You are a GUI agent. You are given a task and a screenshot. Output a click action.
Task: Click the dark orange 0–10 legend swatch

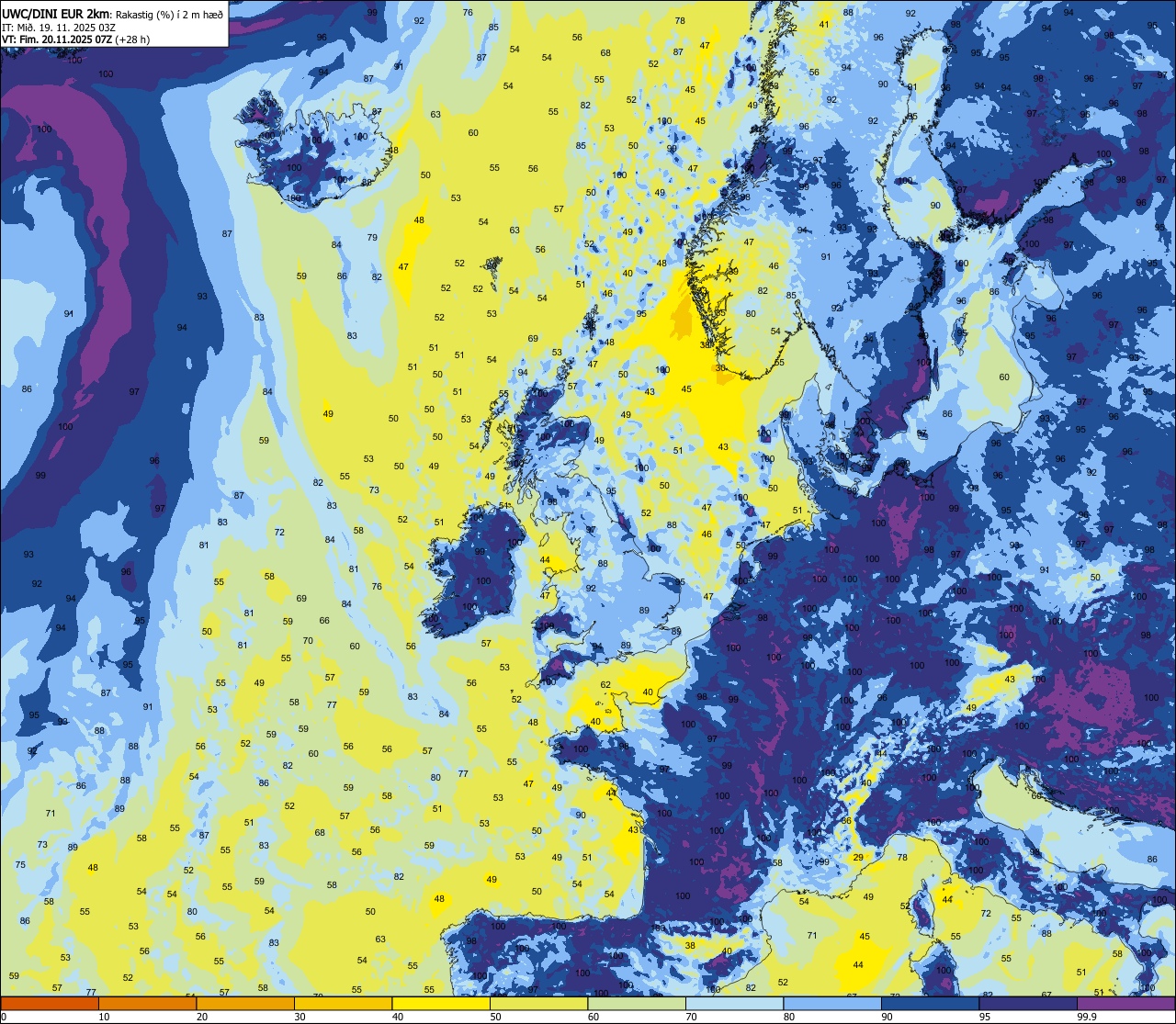[x=50, y=1003]
